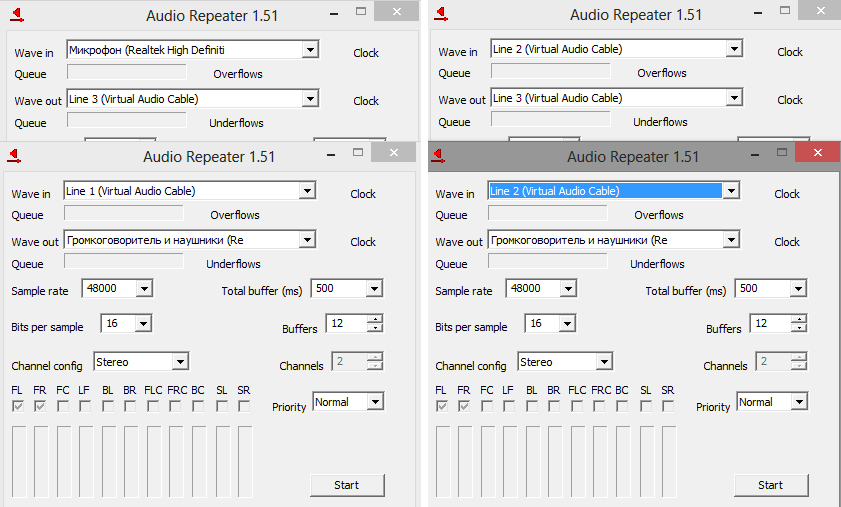Viewport: 841px width, 507px height.
Task: Increase Buffers value in Line 1 window
Action: point(375,319)
